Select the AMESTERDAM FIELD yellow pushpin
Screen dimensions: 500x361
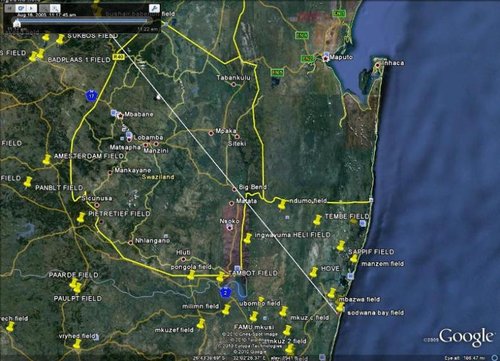point(47,159)
